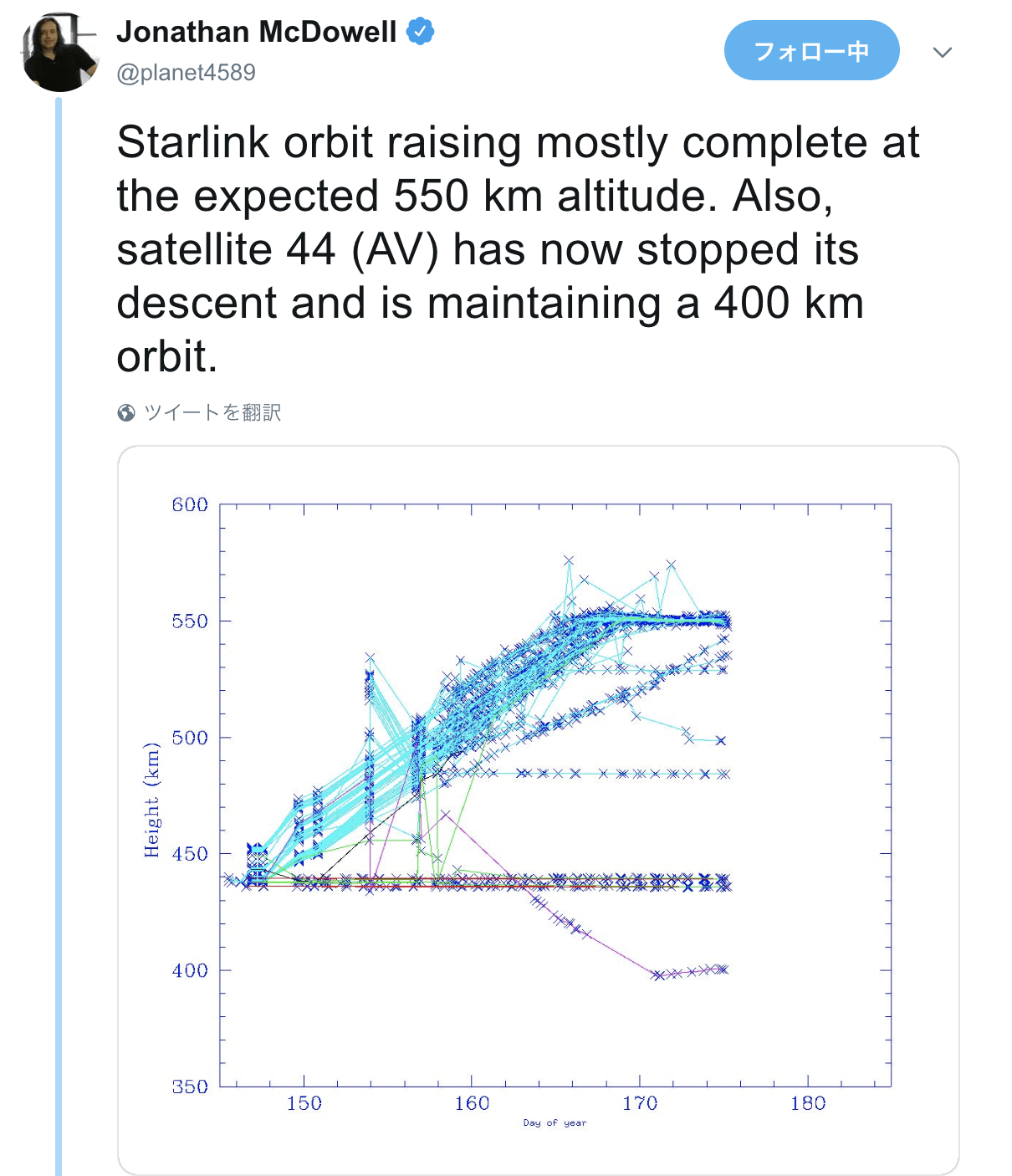Click ツイートを翻訳 to translate tweet

pos(212,412)
